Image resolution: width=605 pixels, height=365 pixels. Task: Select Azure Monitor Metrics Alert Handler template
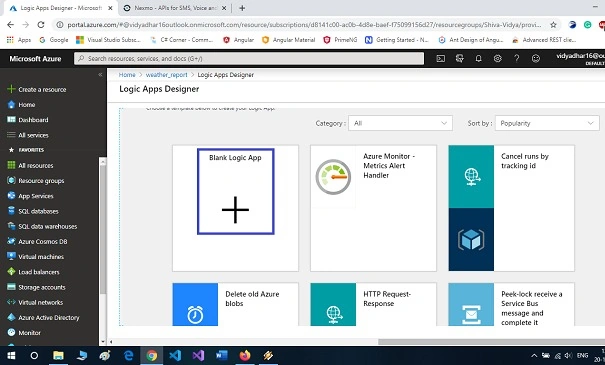click(x=373, y=208)
